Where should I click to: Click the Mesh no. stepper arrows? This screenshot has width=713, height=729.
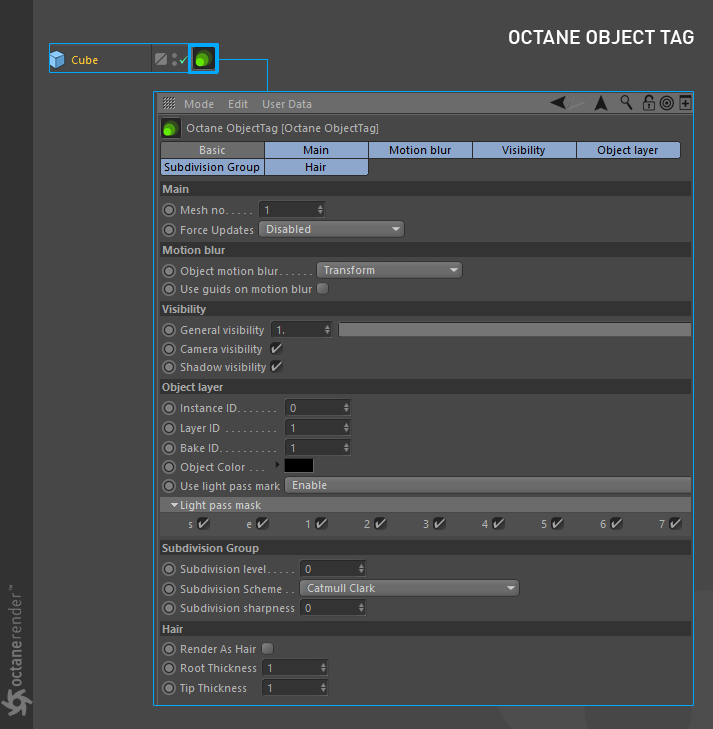[320, 210]
